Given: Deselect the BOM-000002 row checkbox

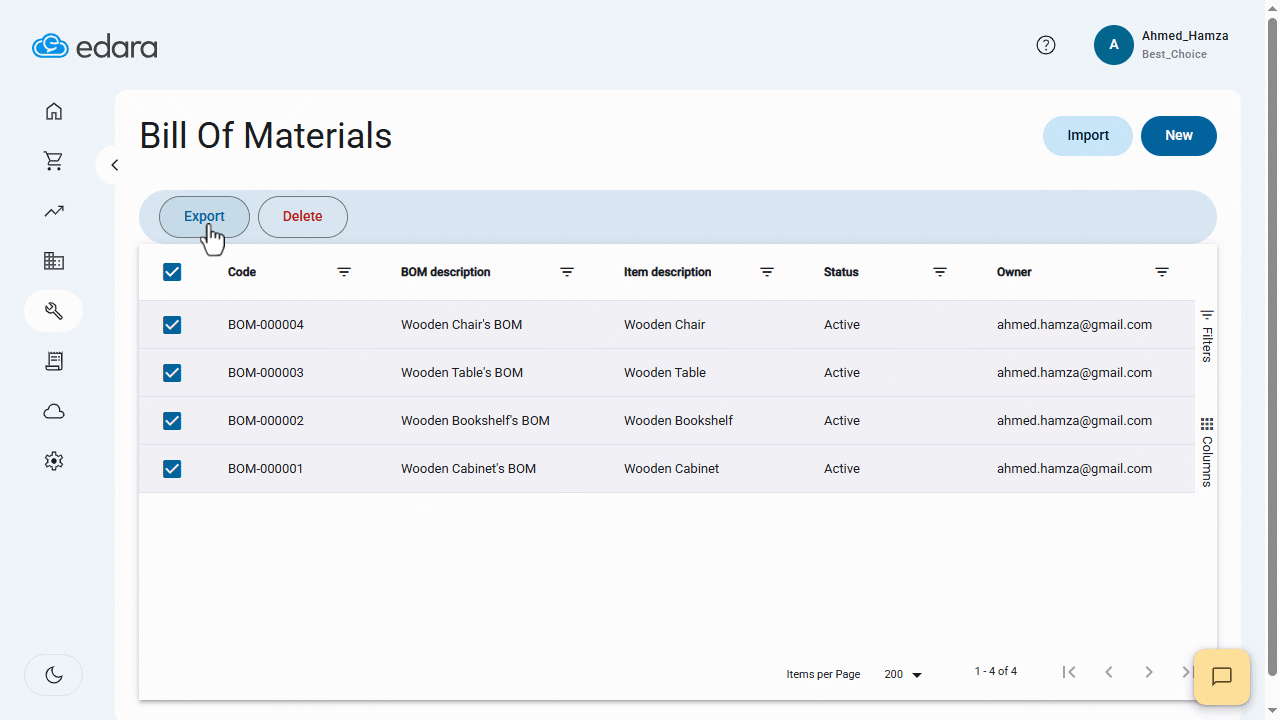Looking at the screenshot, I should point(172,421).
